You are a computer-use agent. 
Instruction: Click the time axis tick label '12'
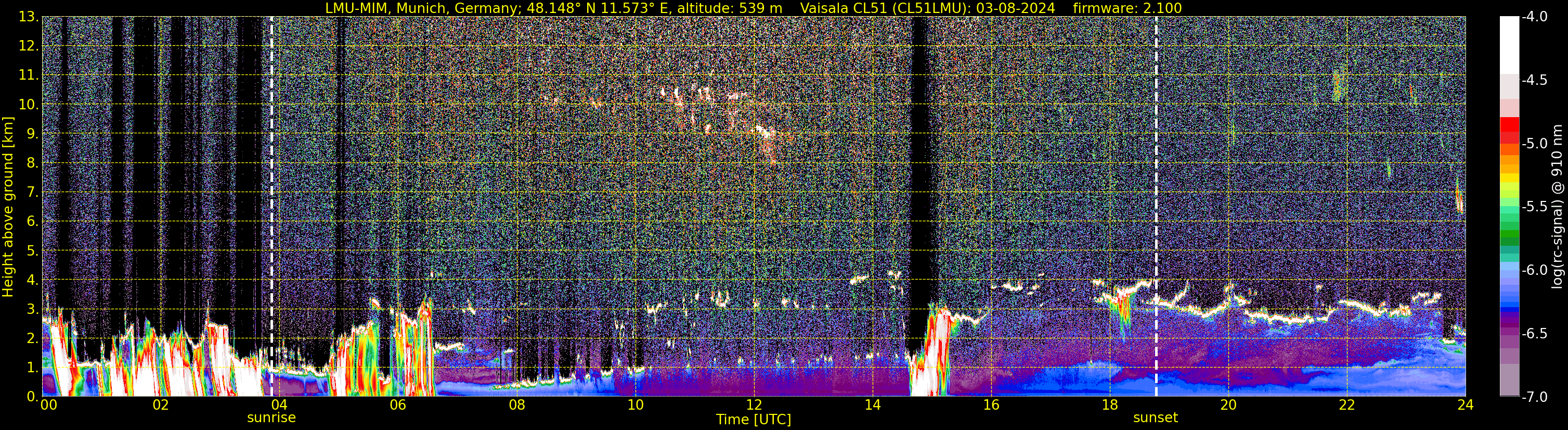click(754, 406)
